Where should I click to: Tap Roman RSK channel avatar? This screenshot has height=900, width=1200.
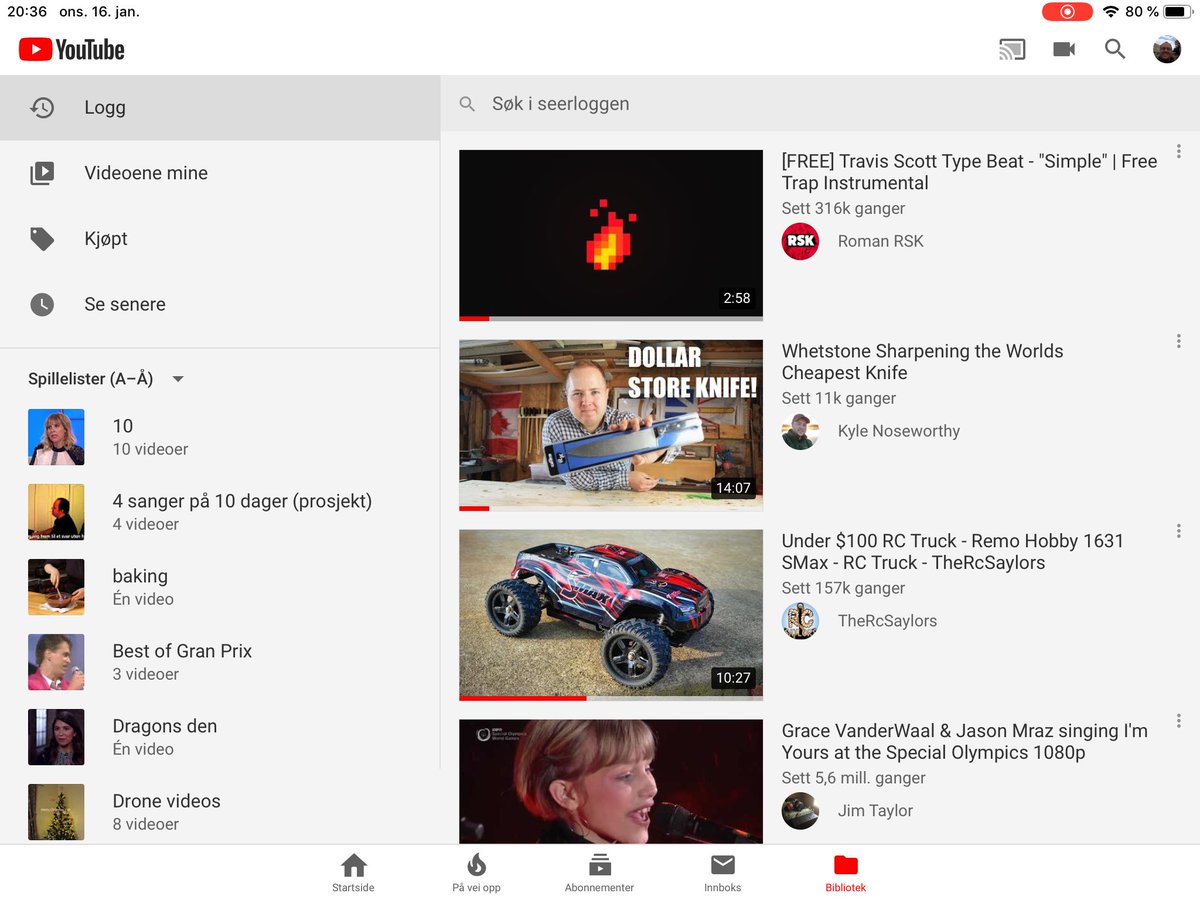pos(800,241)
